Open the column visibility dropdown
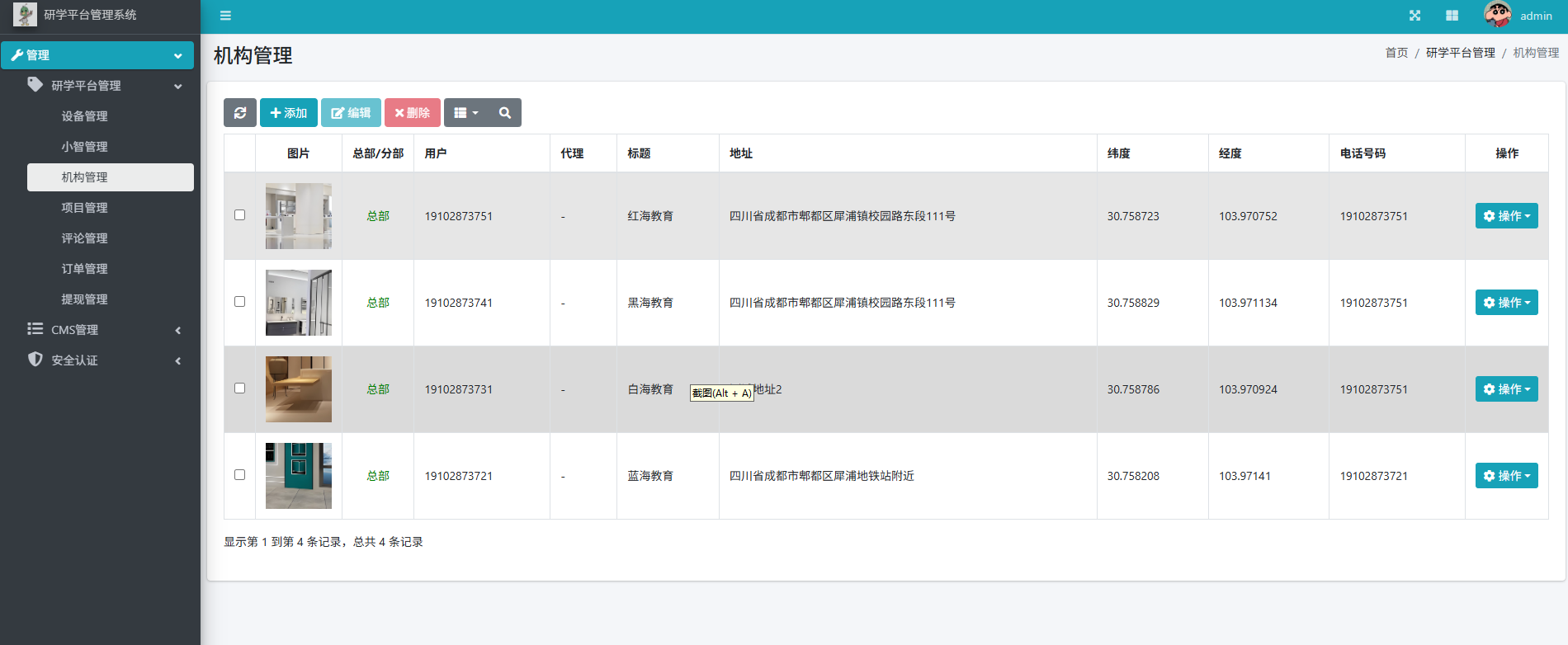Screen dimensions: 1568x645 point(466,113)
